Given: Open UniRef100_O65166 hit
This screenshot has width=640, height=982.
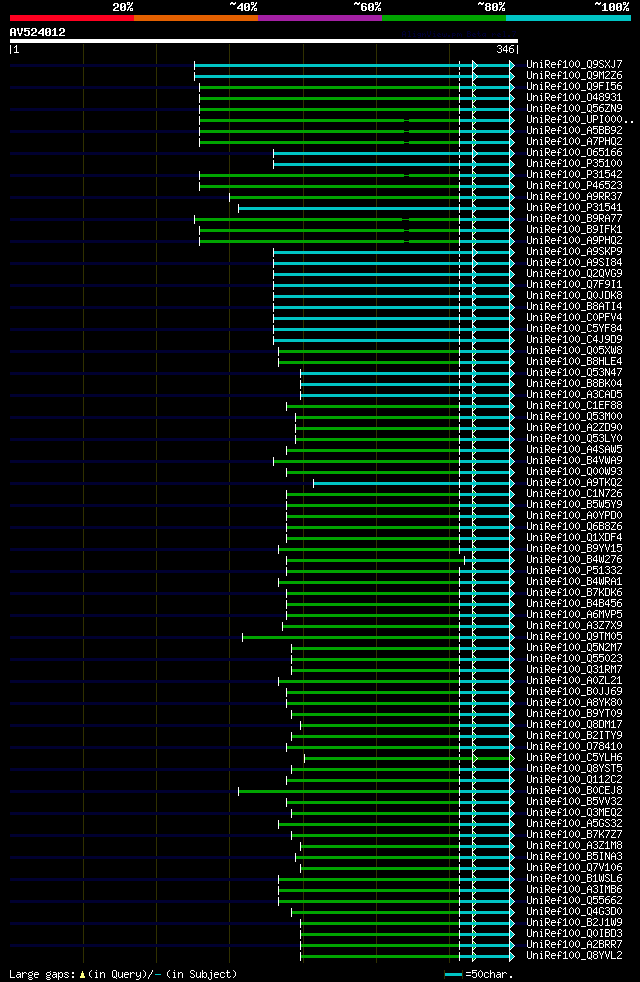Looking at the screenshot, I should click(574, 153).
